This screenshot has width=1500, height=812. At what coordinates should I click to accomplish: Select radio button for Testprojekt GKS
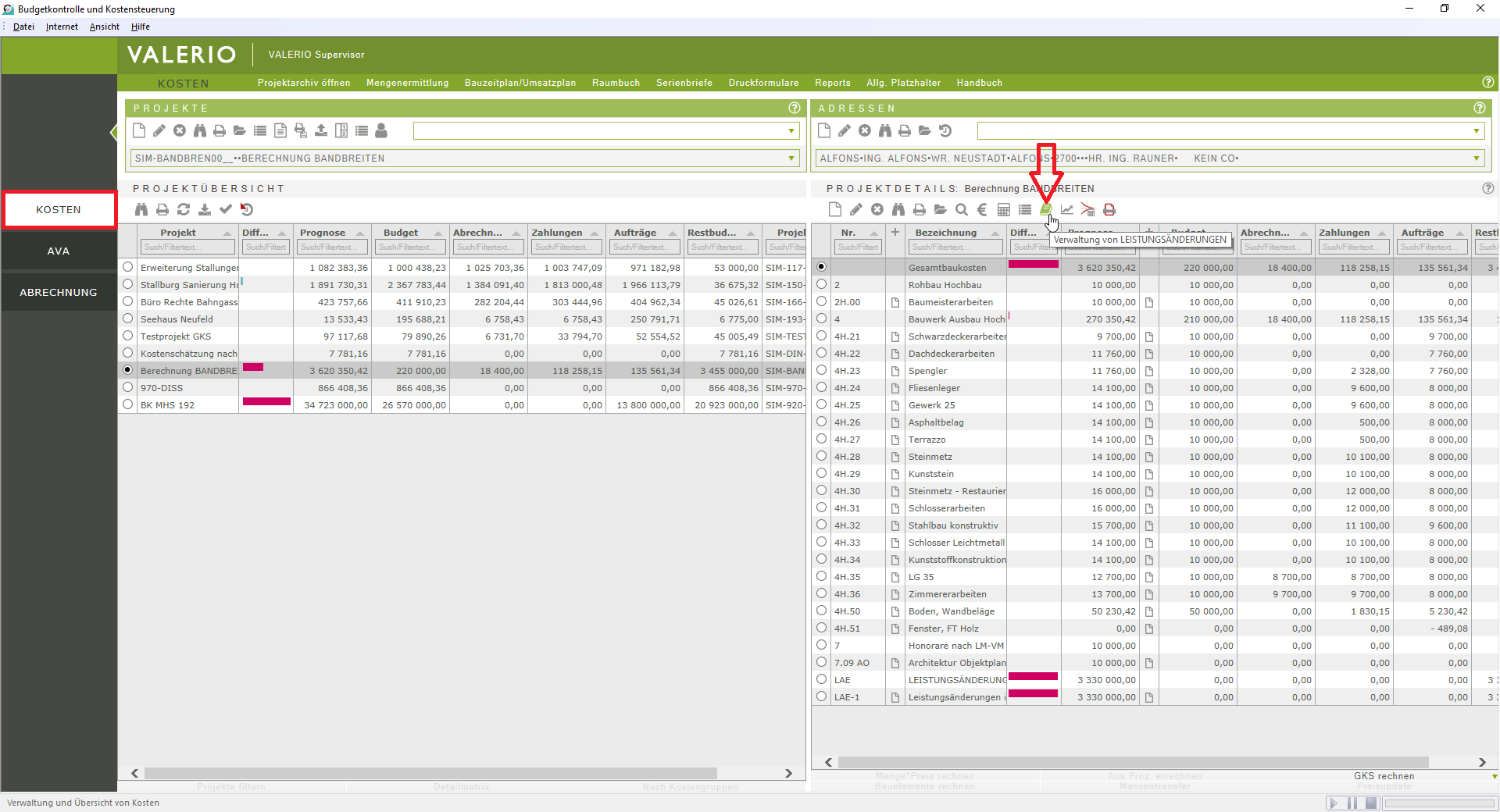point(128,336)
